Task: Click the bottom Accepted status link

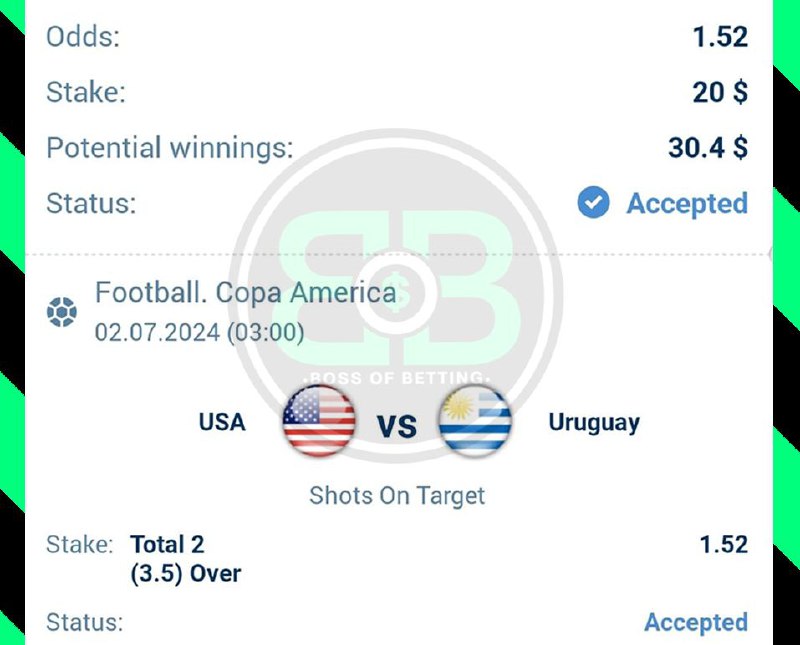Action: pyautogui.click(x=695, y=622)
